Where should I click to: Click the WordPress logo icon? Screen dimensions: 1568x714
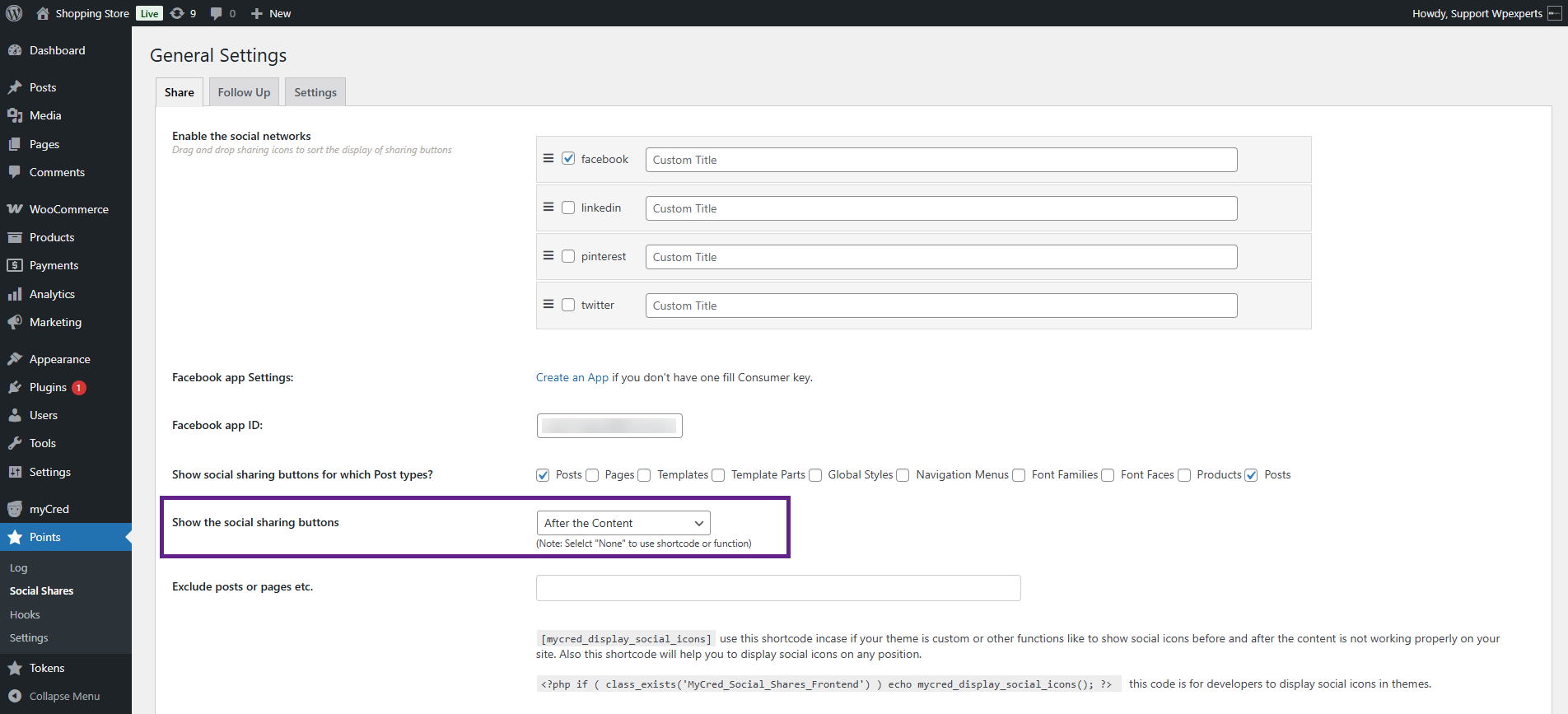point(14,13)
